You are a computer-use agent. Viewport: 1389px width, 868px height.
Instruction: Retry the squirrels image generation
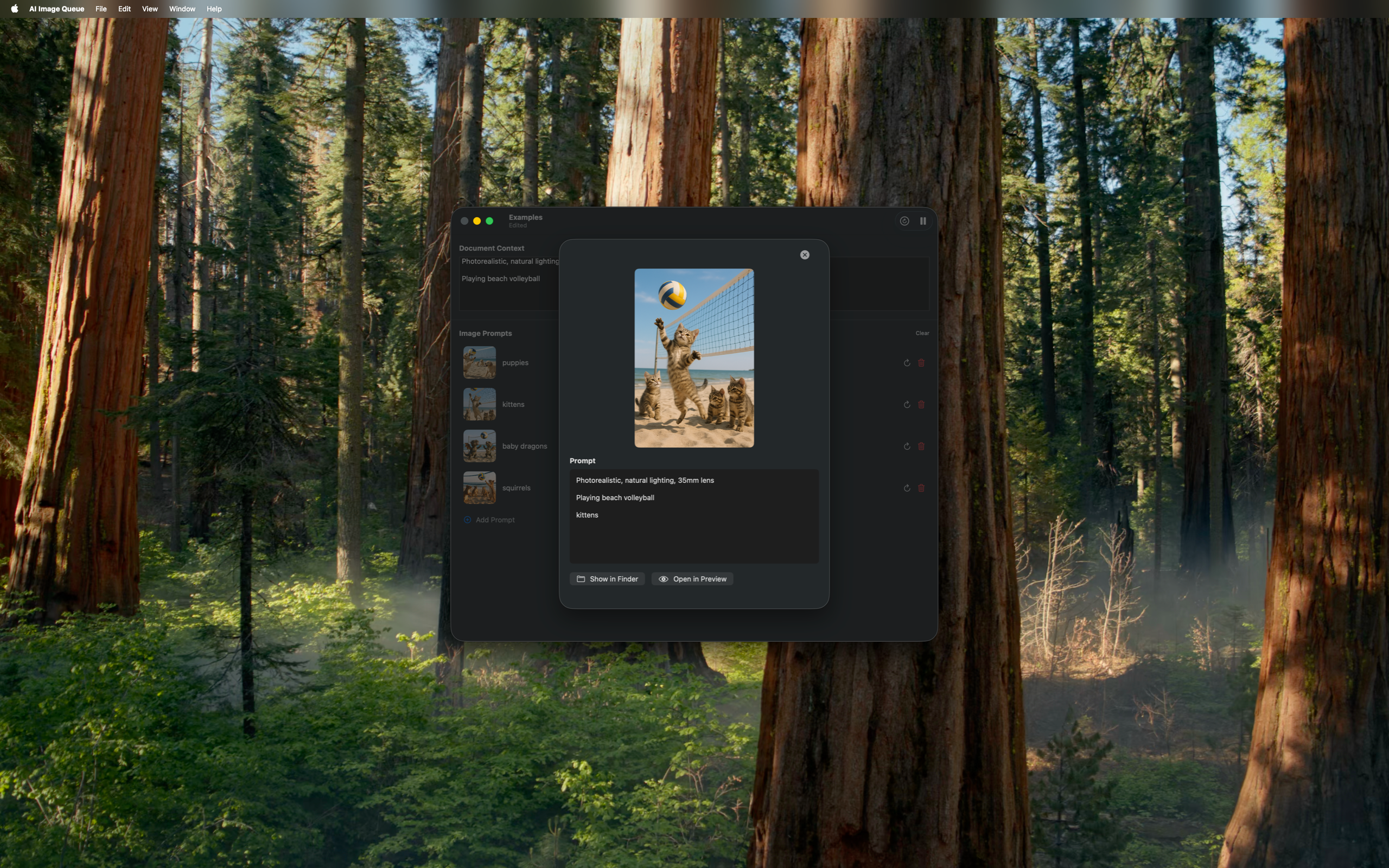(906, 487)
